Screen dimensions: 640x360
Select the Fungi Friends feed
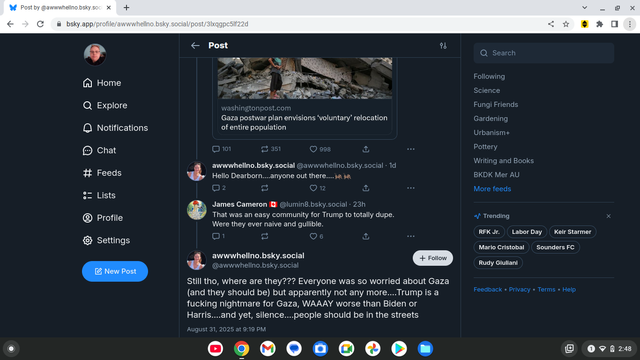click(x=496, y=104)
